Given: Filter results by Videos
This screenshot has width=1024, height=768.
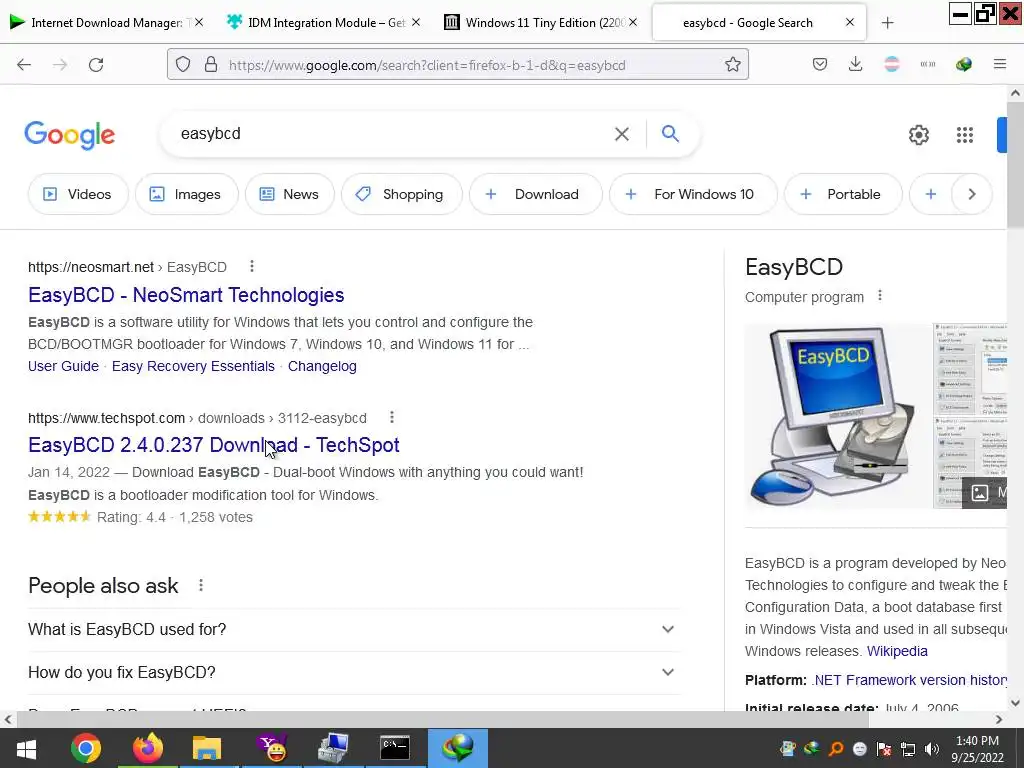Looking at the screenshot, I should point(78,194).
